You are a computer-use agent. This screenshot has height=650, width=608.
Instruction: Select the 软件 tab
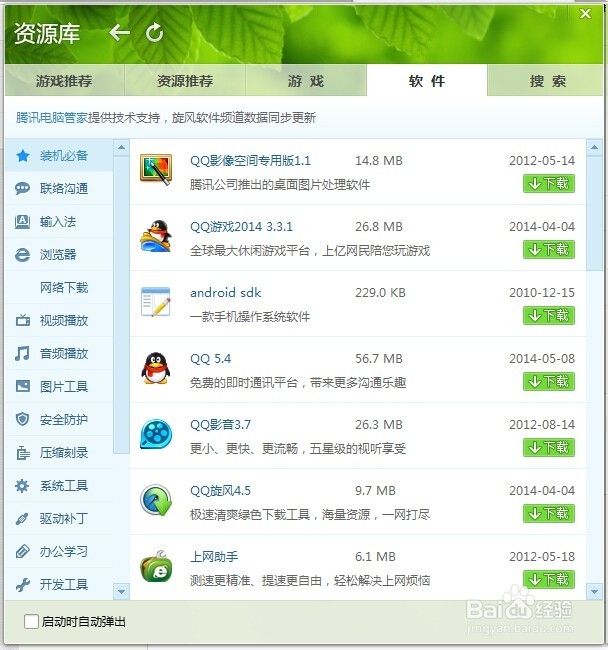427,80
